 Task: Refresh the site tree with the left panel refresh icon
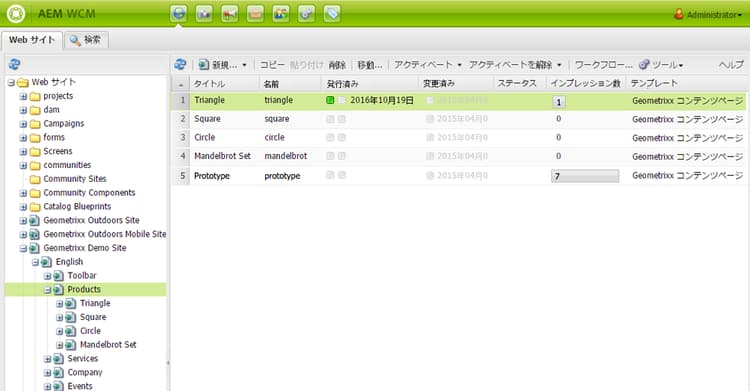tap(14, 64)
